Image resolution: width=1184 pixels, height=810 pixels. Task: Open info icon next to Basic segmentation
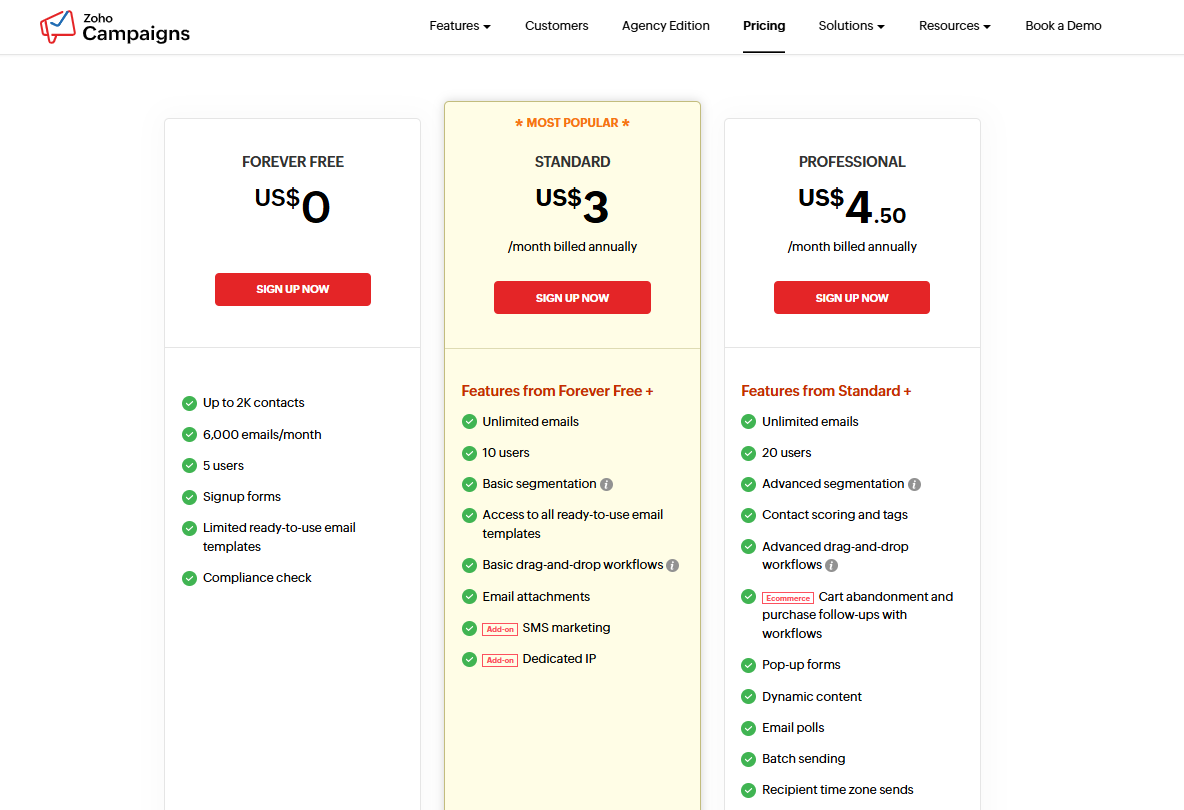pos(606,485)
